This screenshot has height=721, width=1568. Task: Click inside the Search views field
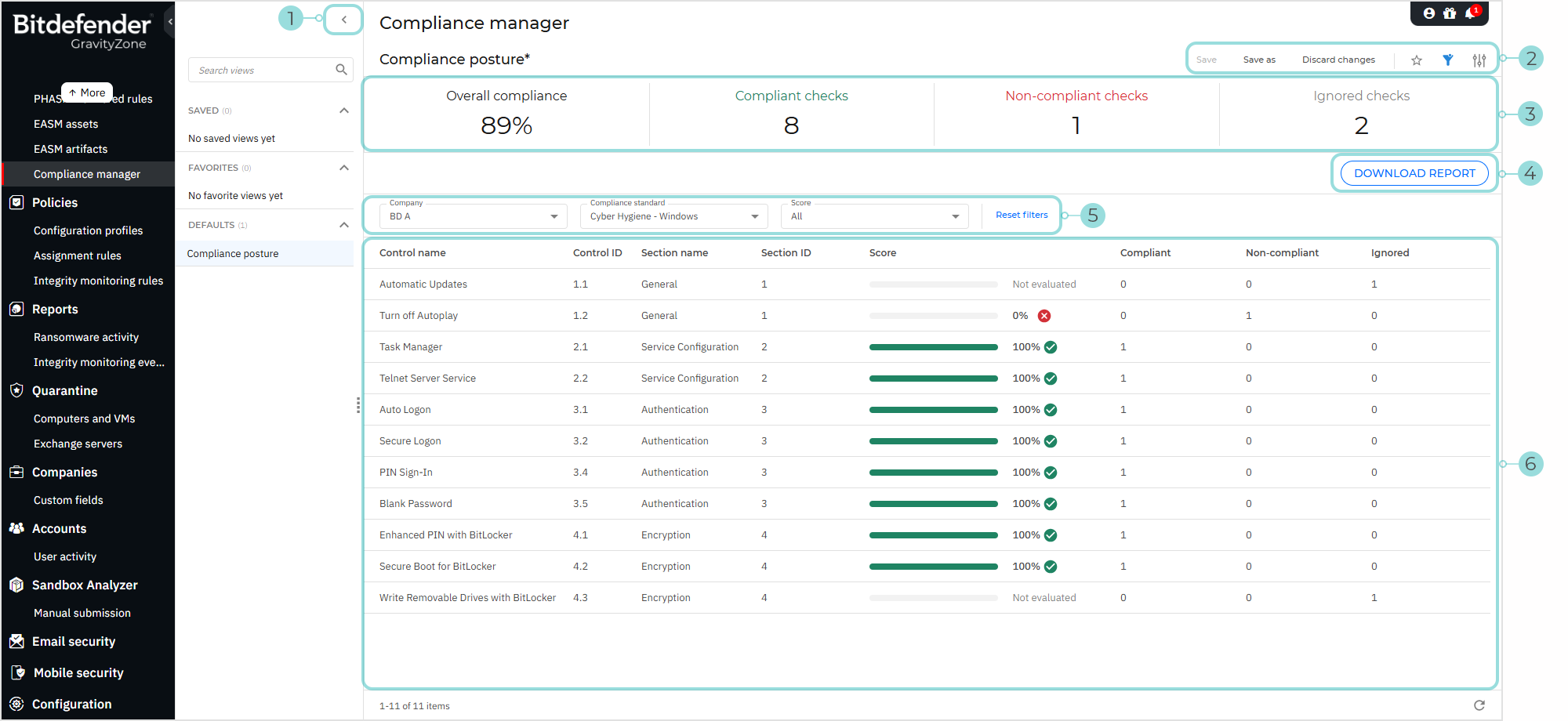259,69
